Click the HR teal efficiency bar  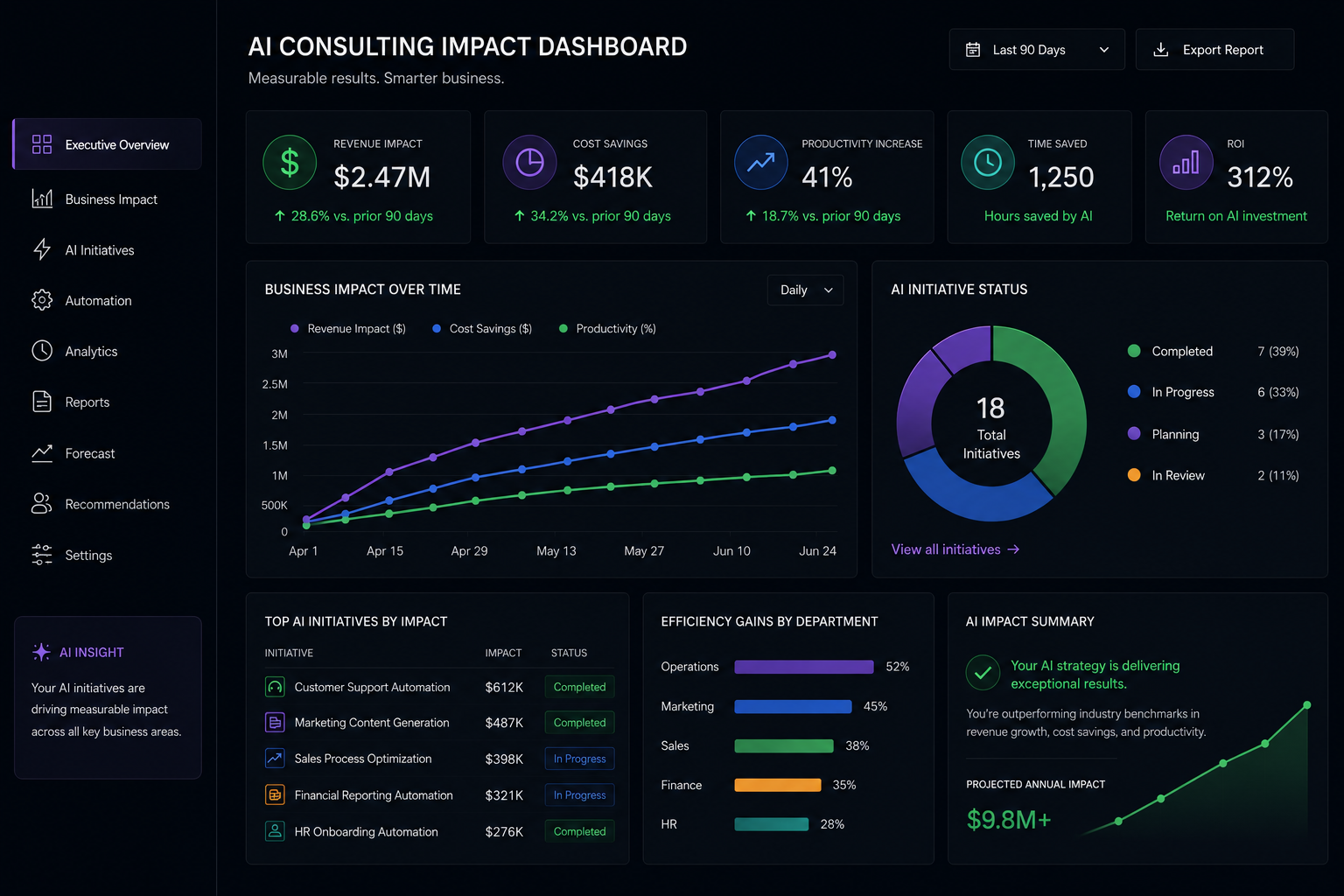772,824
